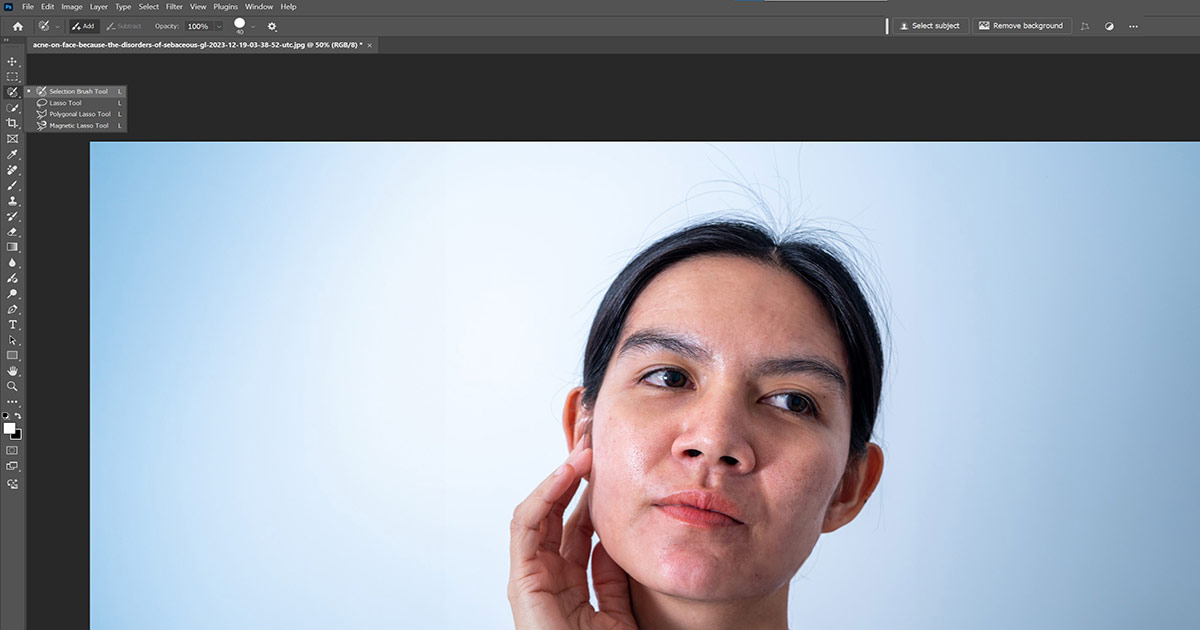
Task: Choose Polygonal Lasso Tool from flyout
Action: [x=79, y=114]
